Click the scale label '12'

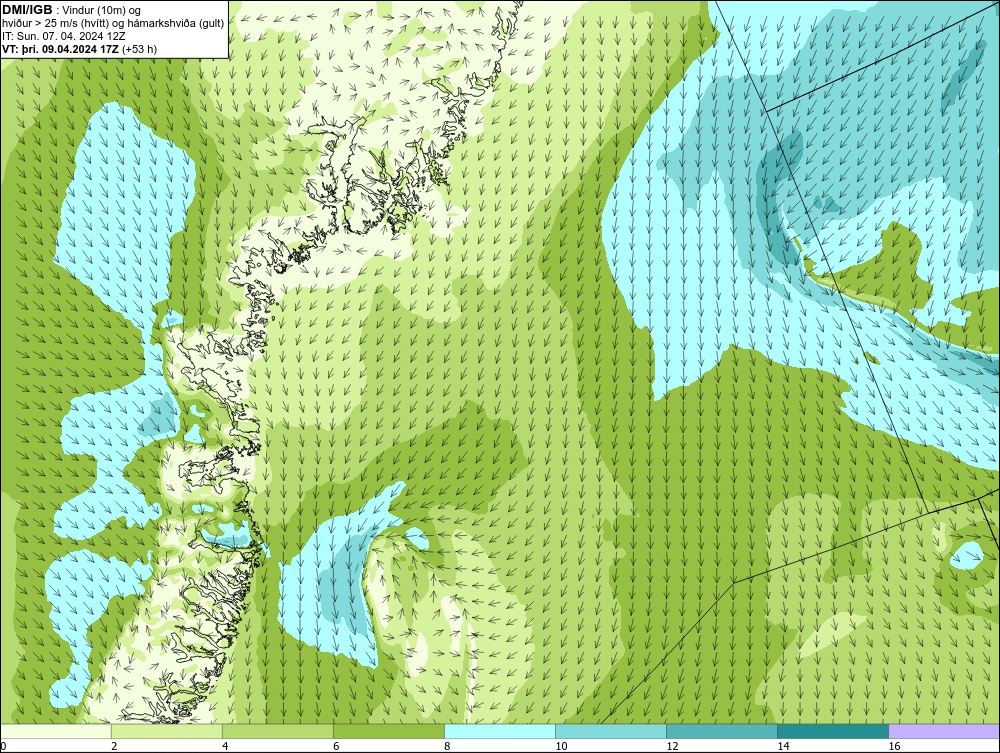[672, 746]
